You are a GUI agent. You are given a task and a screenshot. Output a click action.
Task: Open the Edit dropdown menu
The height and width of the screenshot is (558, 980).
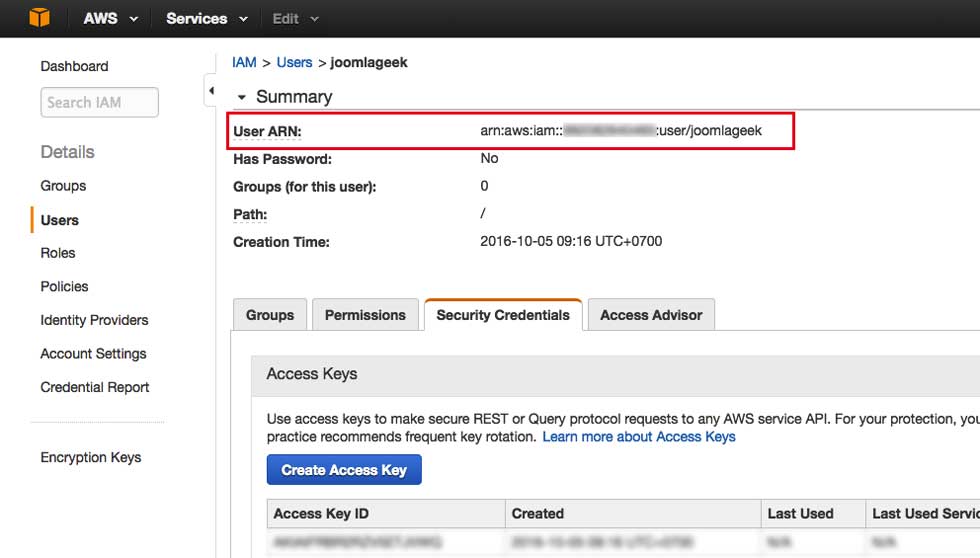click(x=296, y=19)
